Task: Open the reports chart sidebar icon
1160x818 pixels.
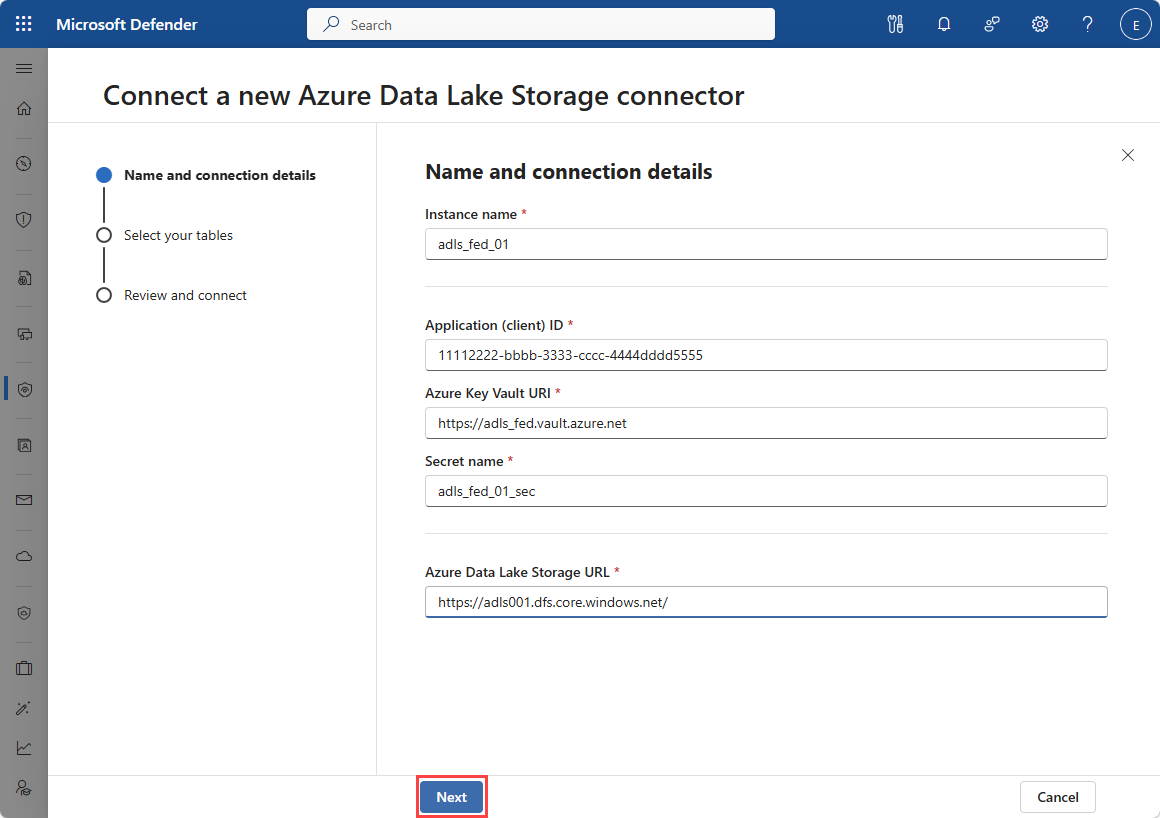Action: pyautogui.click(x=24, y=747)
